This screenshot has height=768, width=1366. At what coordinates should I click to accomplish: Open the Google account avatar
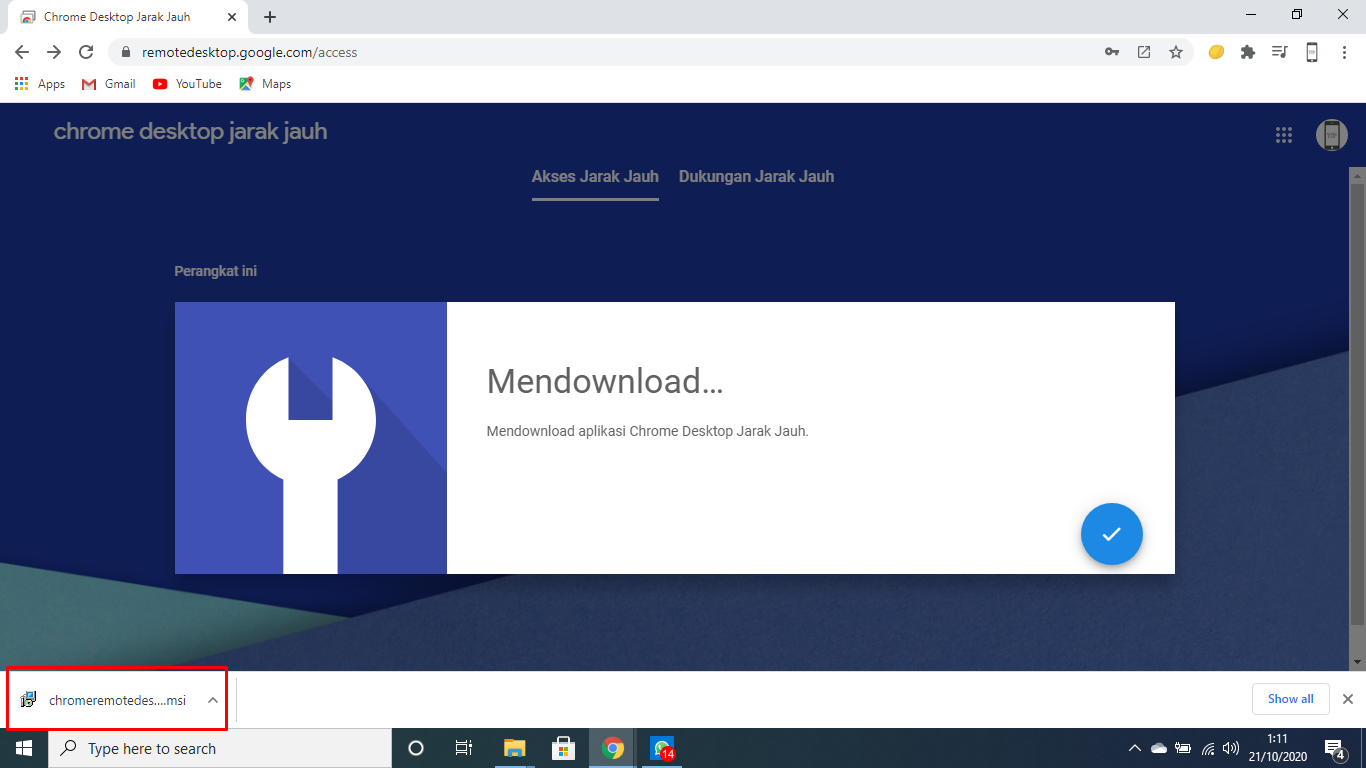point(1331,135)
